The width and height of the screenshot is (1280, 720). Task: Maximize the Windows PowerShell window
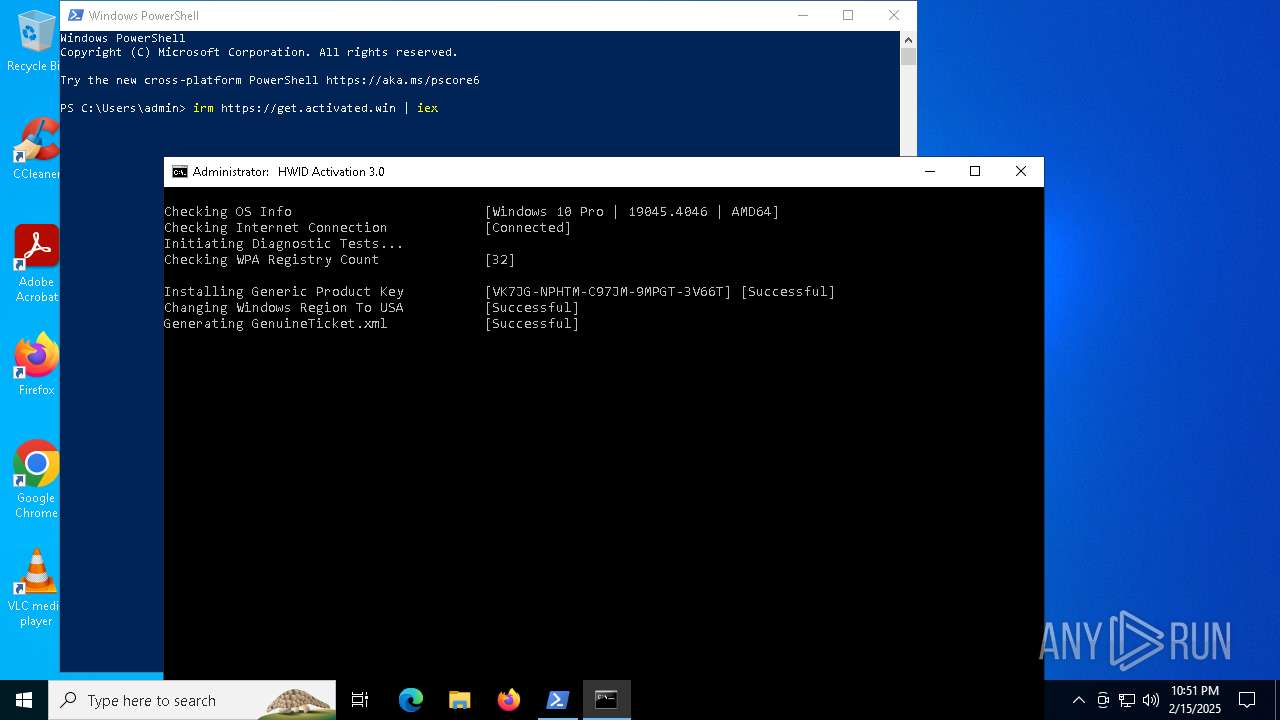pyautogui.click(x=848, y=15)
